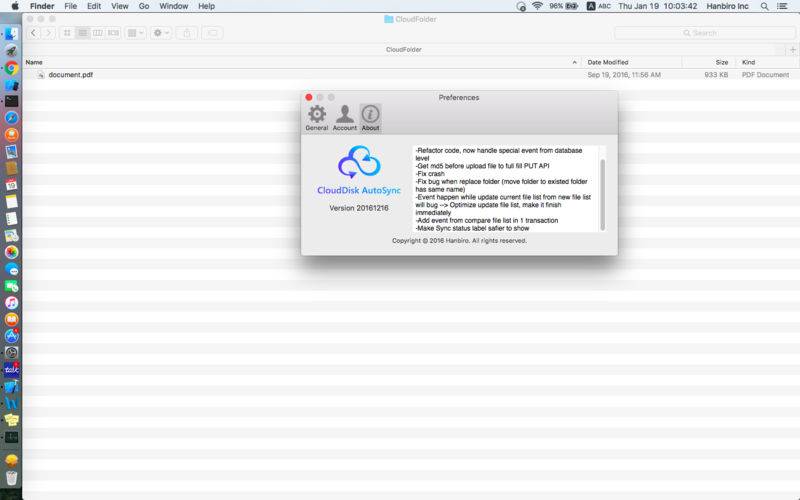
Task: Sort by the Size column header
Action: (721, 62)
